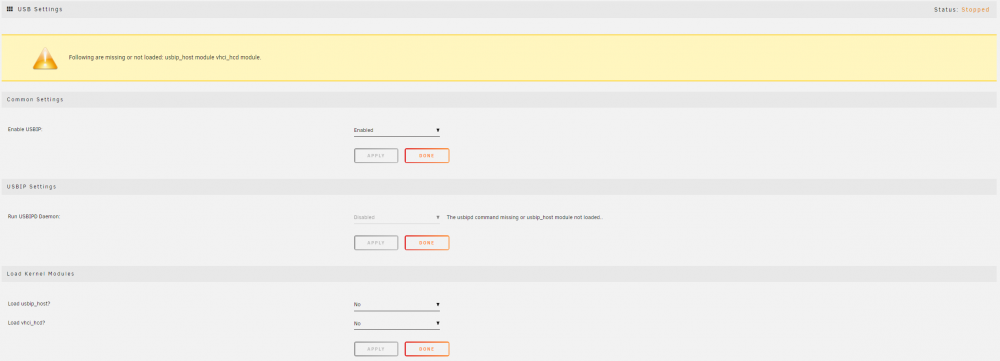Open the Load vhci_hcd dropdown
Image resolution: width=1000 pixels, height=361 pixels.
pyautogui.click(x=397, y=323)
